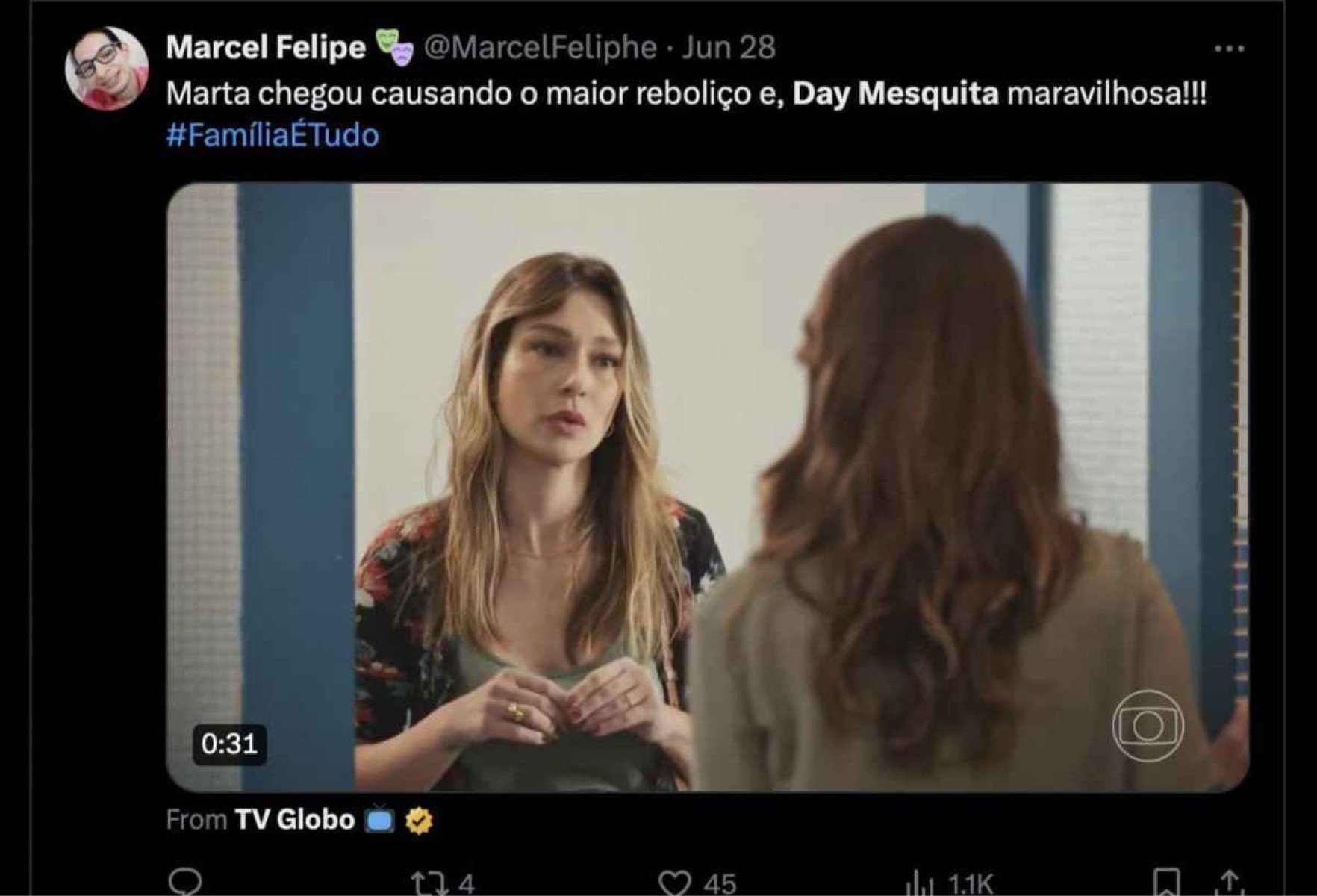Open the @MarcelFeliphe handle link
This screenshot has width=1317, height=896.
pyautogui.click(x=540, y=48)
